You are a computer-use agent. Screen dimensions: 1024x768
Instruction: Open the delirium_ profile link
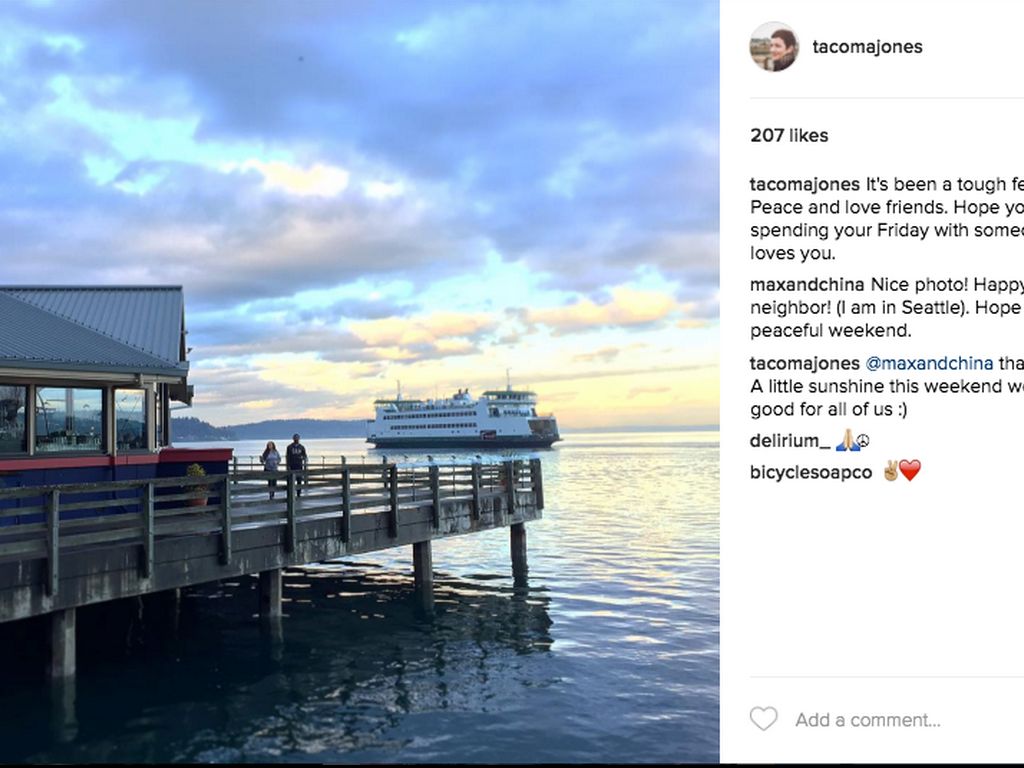tap(789, 441)
